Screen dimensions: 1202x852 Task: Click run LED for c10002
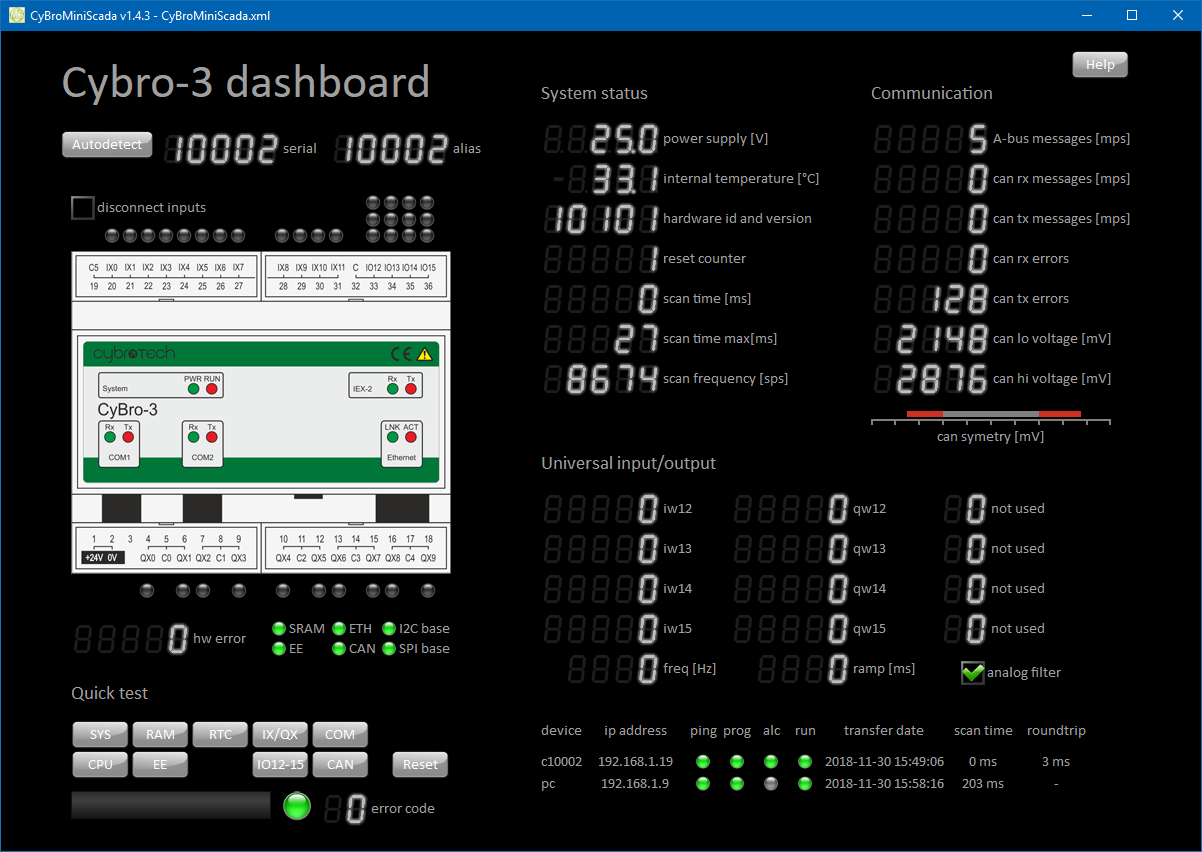pyautogui.click(x=805, y=762)
